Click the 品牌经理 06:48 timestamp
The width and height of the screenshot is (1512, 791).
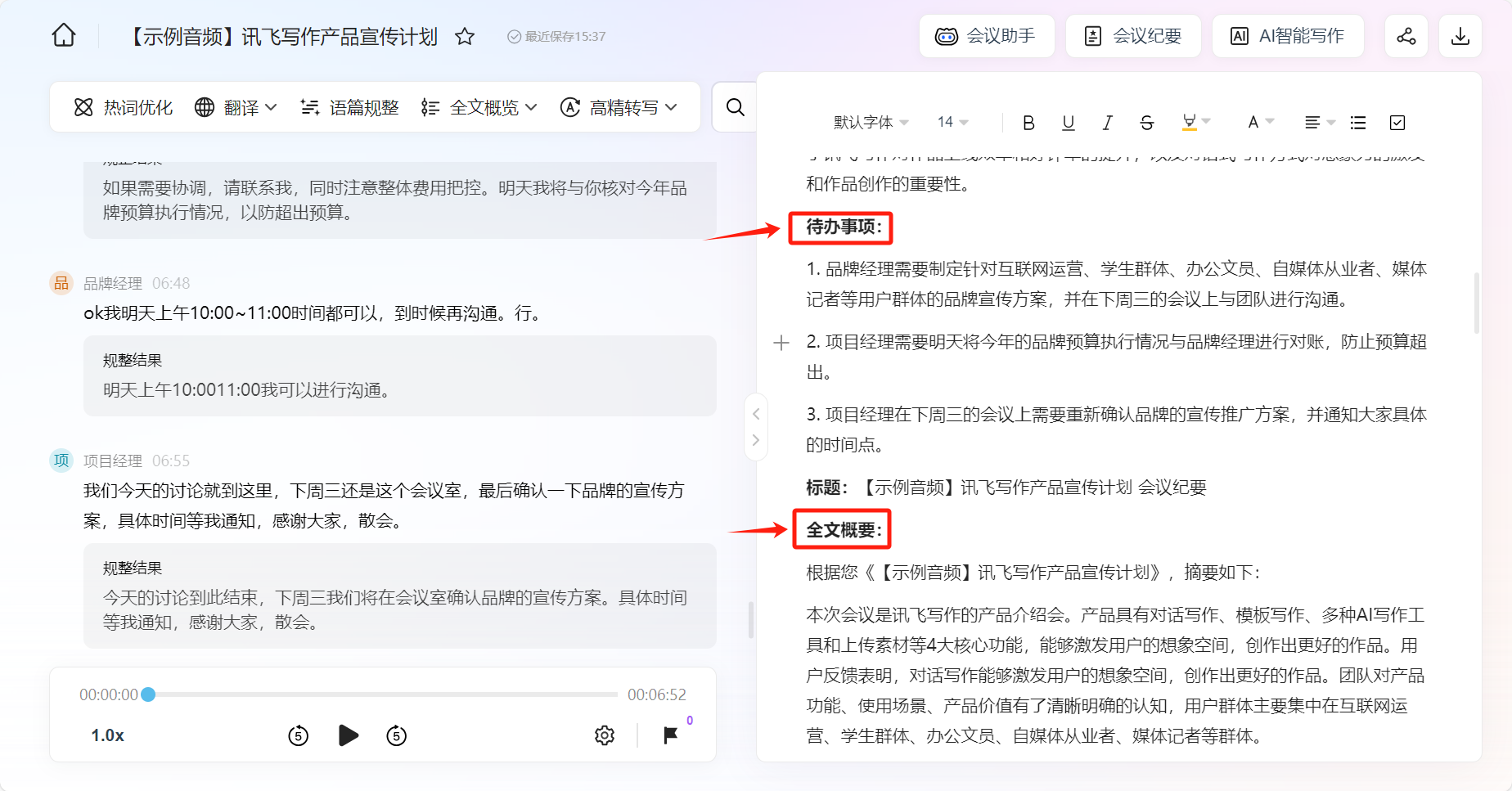(171, 283)
